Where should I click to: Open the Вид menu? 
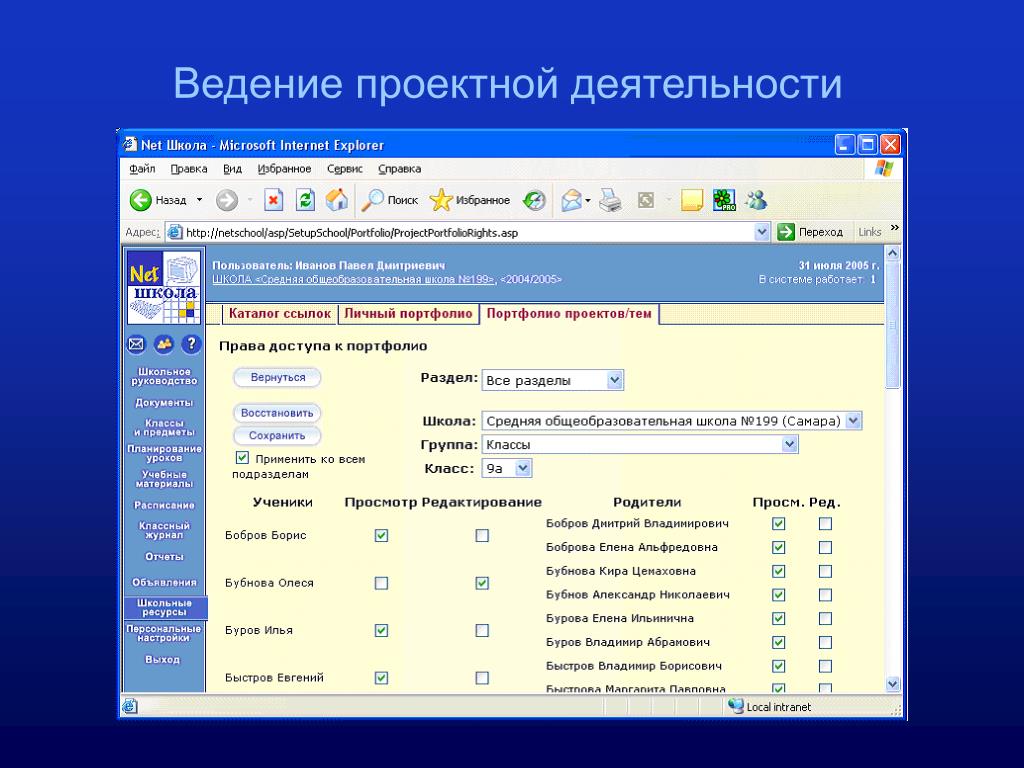(232, 168)
